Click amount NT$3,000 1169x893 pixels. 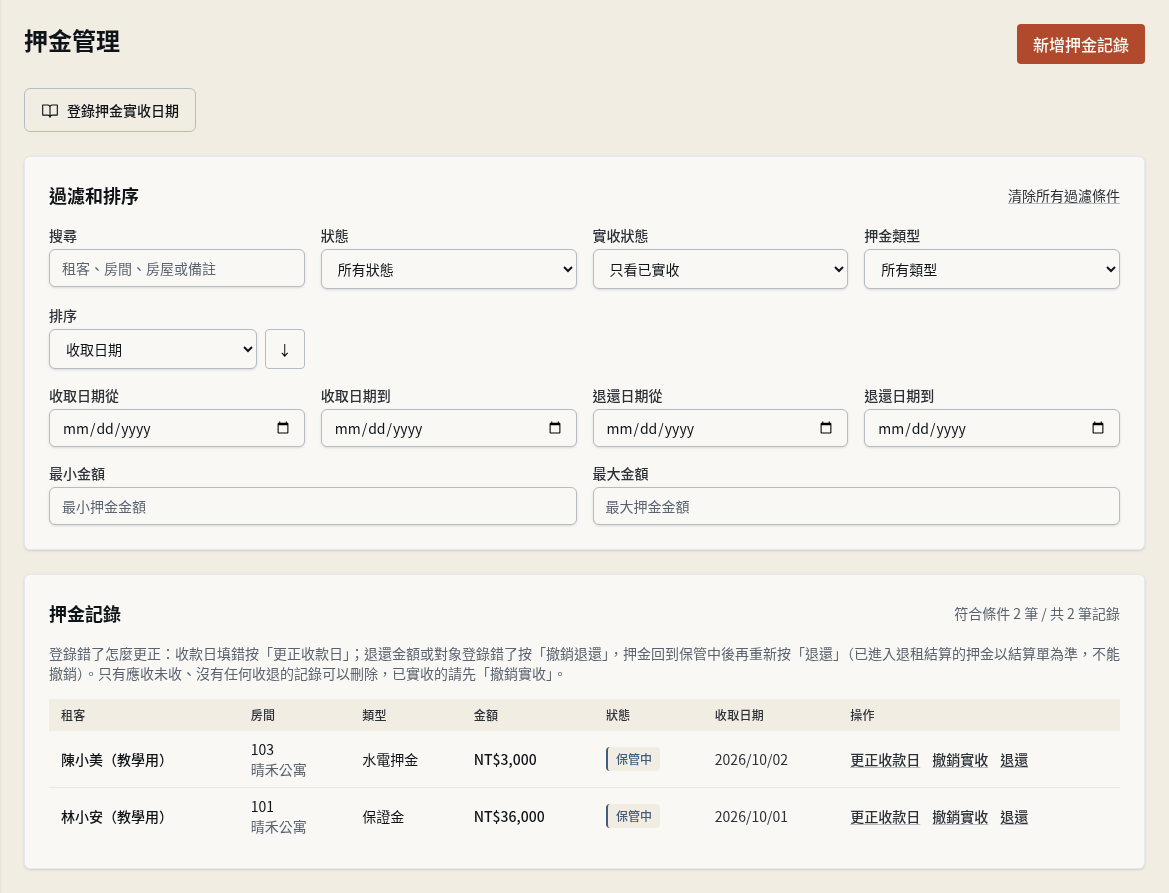pyautogui.click(x=505, y=760)
